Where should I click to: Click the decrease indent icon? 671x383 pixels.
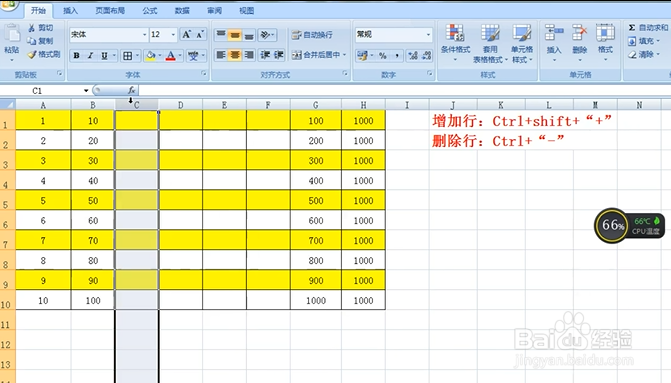point(265,55)
